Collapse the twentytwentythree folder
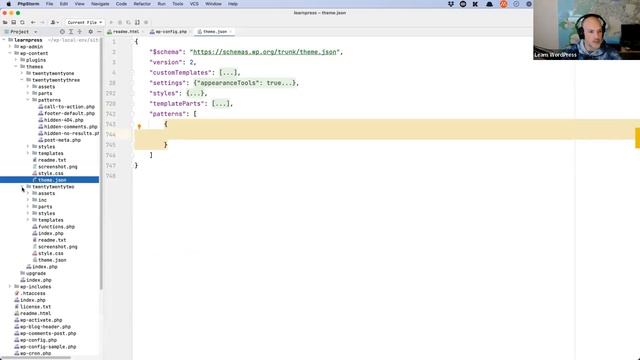 (x=22, y=80)
